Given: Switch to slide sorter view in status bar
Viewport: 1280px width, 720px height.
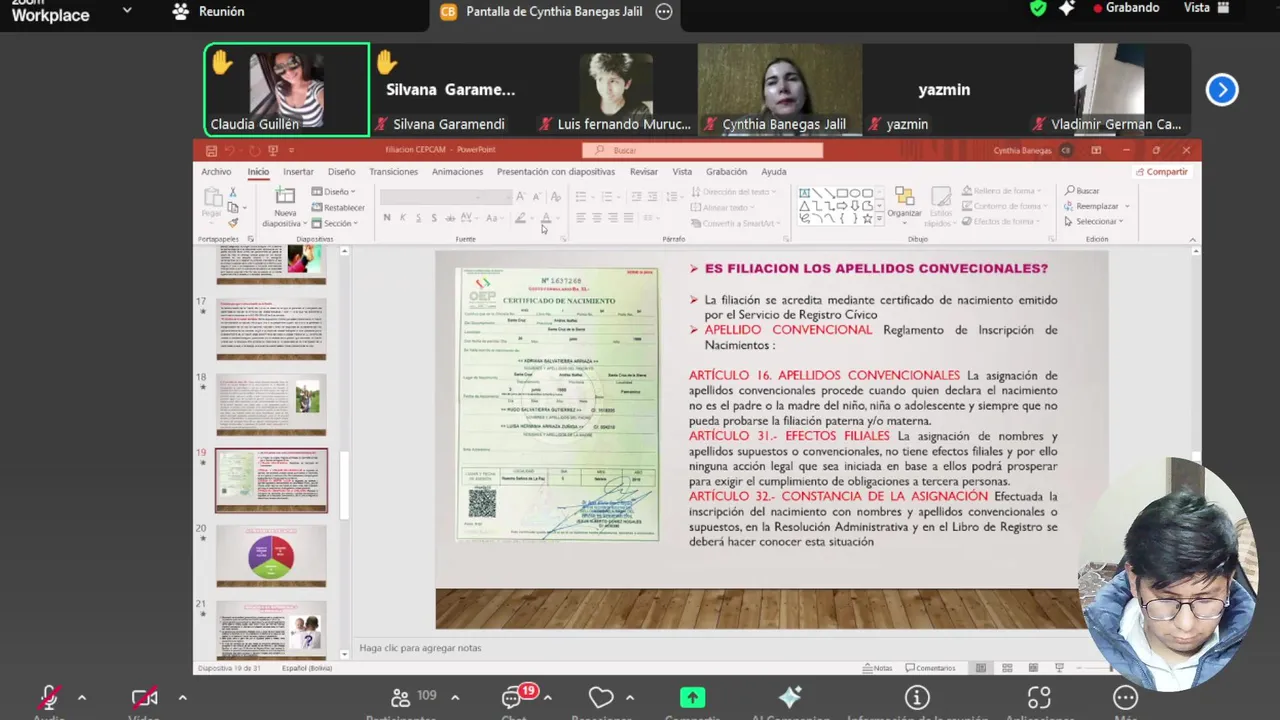Looking at the screenshot, I should (x=1007, y=668).
